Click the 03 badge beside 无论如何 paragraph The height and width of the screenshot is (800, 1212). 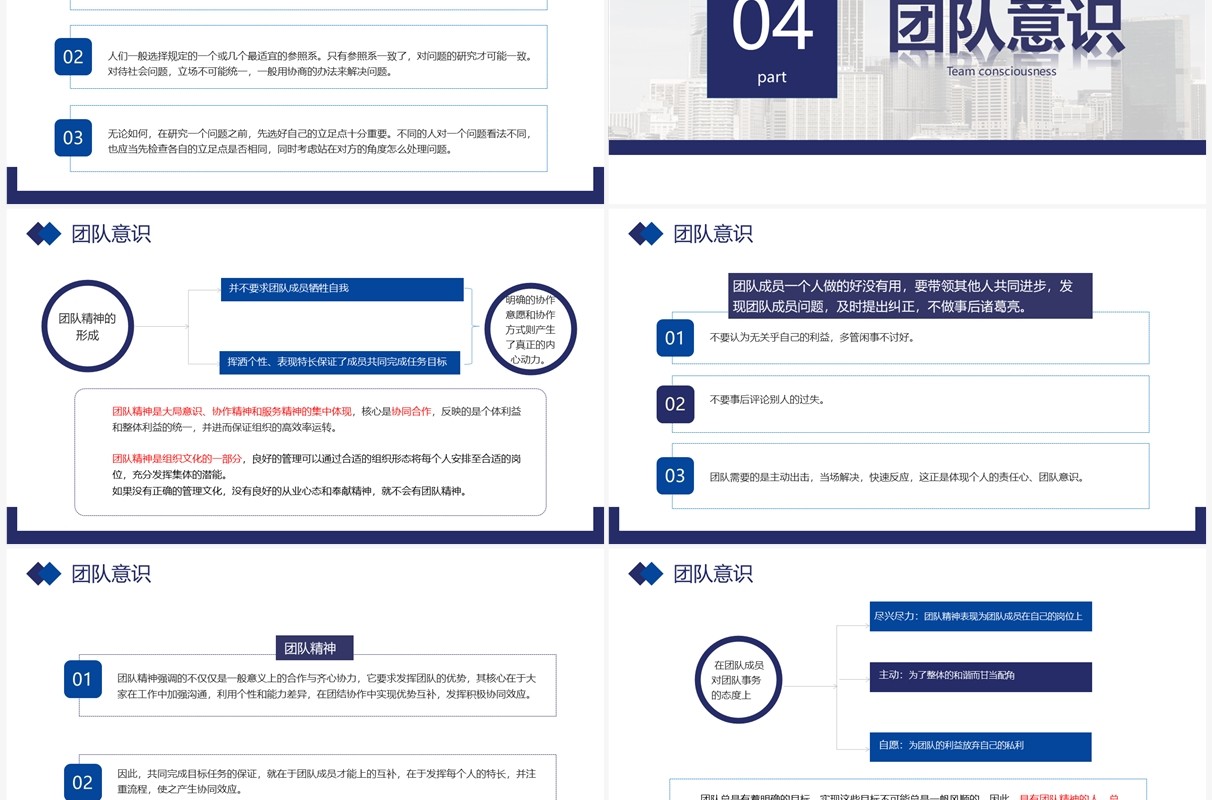[x=73, y=137]
